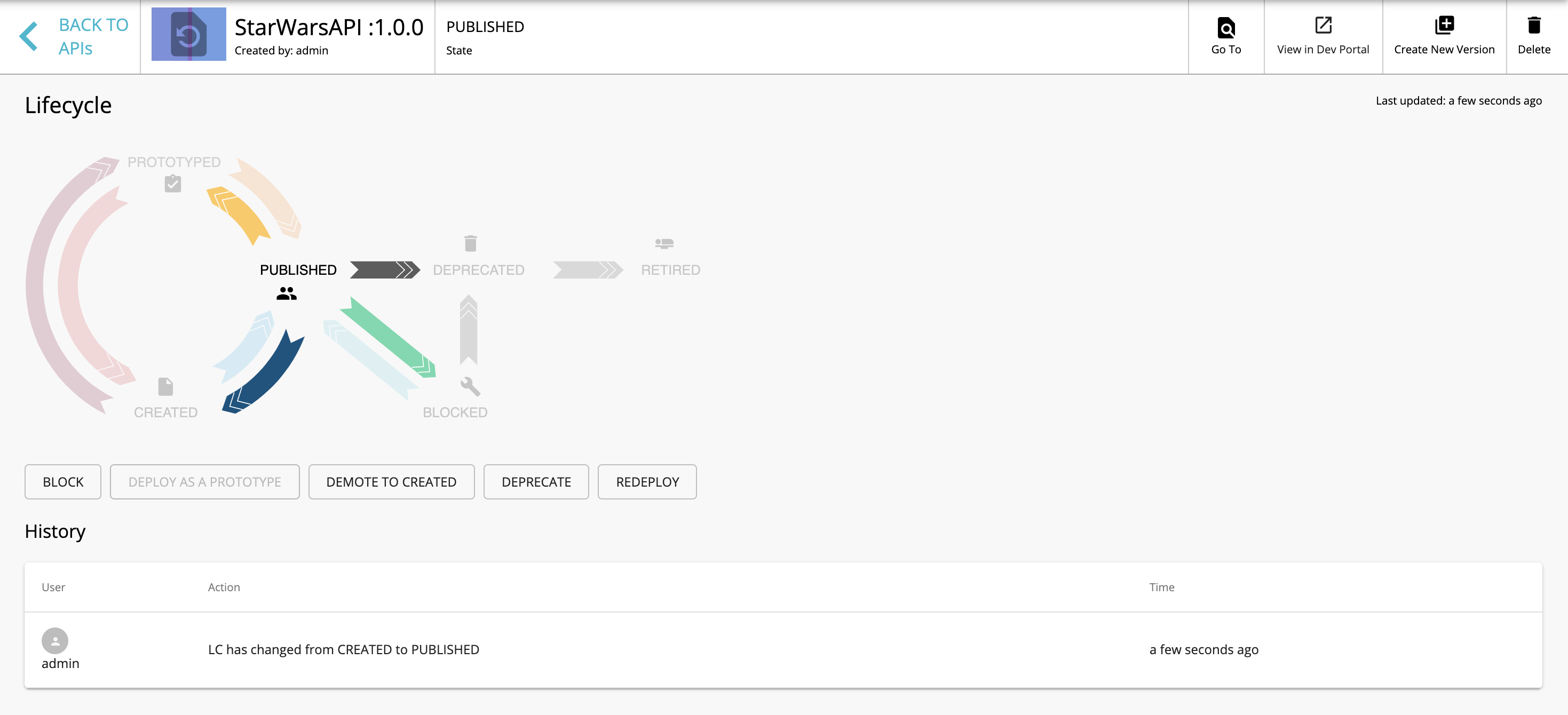Click the Time column header
Screen dimensions: 1568x715
coord(1161,587)
